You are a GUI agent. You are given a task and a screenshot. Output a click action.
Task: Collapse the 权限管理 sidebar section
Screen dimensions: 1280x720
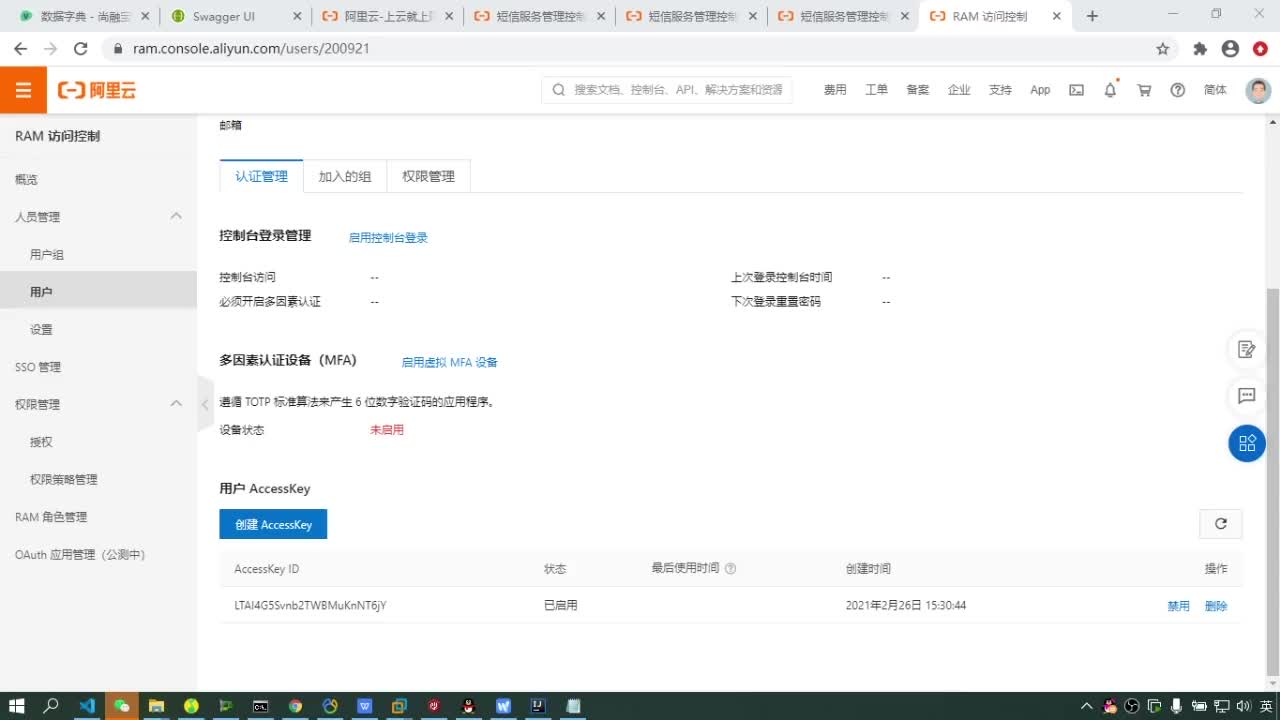pos(176,404)
